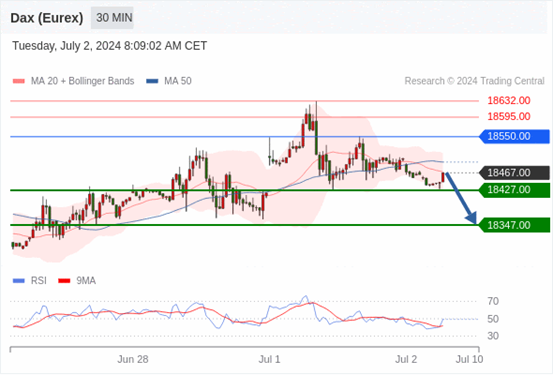
Task: Click the Jul 1 date axis label
Action: pyautogui.click(x=269, y=359)
